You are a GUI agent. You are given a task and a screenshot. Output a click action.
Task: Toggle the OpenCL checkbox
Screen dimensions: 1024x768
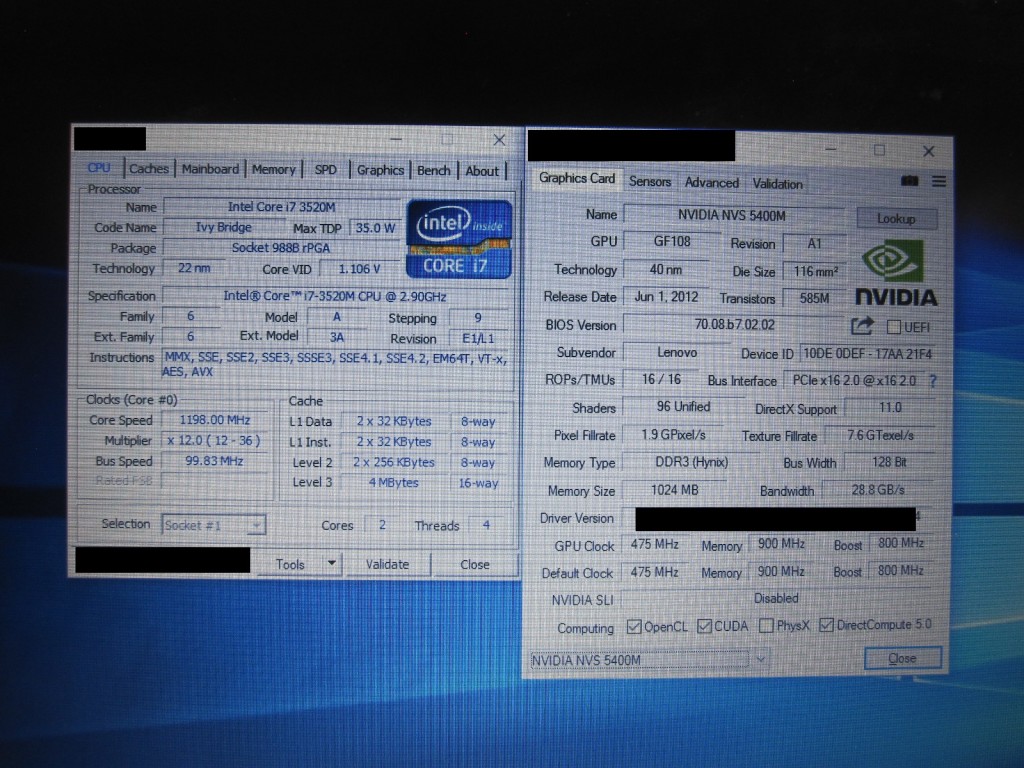pyautogui.click(x=633, y=627)
